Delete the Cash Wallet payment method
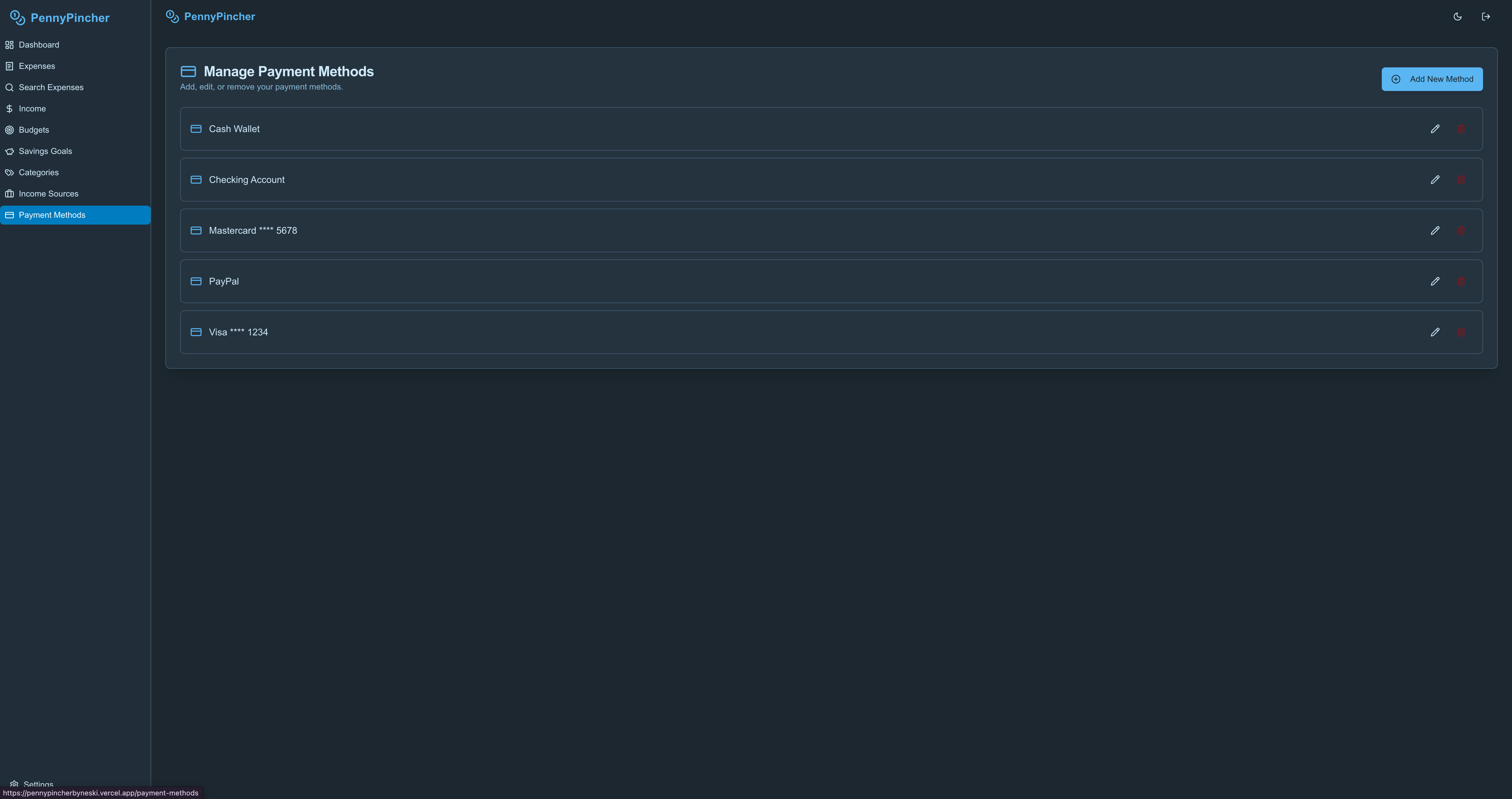 click(1461, 129)
